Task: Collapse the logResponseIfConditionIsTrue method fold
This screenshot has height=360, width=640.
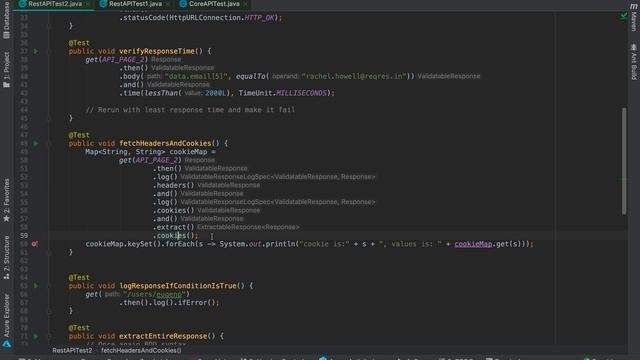Action: tap(49, 286)
